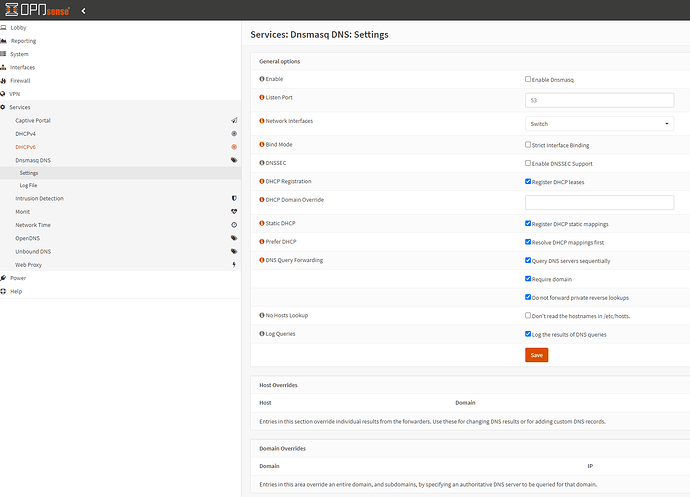Click the Network Time clock icon

233,225
